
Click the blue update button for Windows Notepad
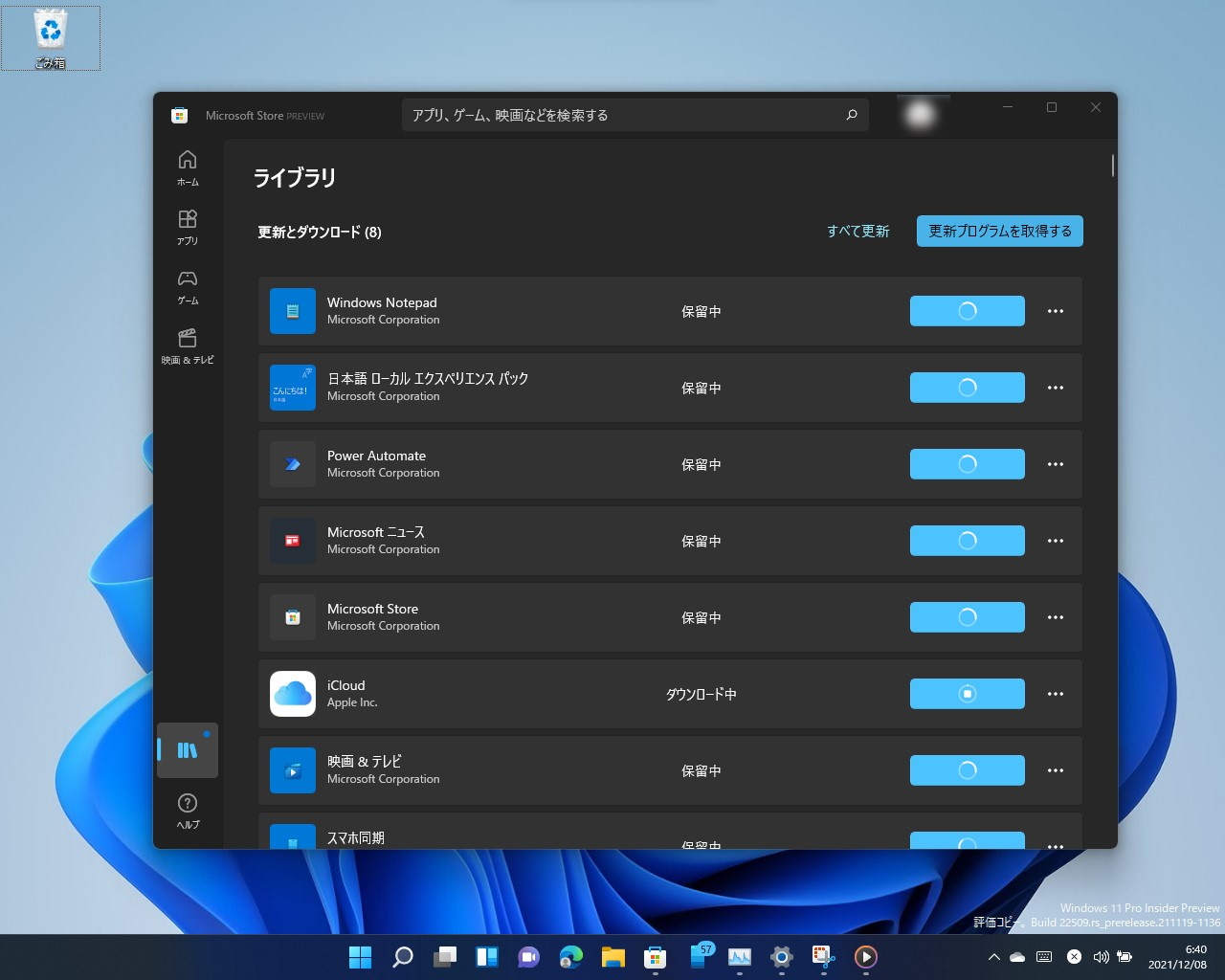point(968,311)
